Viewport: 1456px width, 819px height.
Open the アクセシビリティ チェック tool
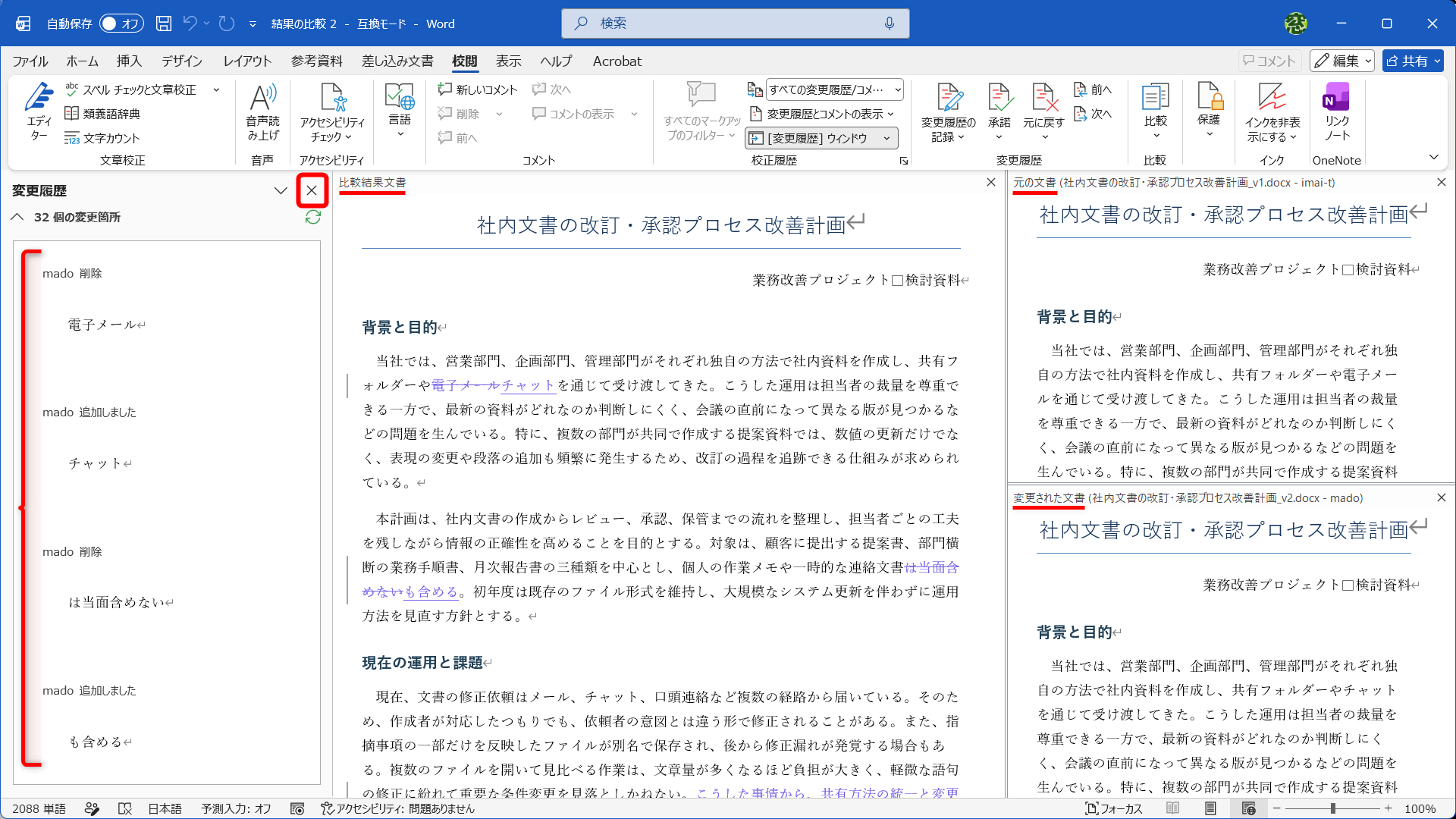click(332, 111)
